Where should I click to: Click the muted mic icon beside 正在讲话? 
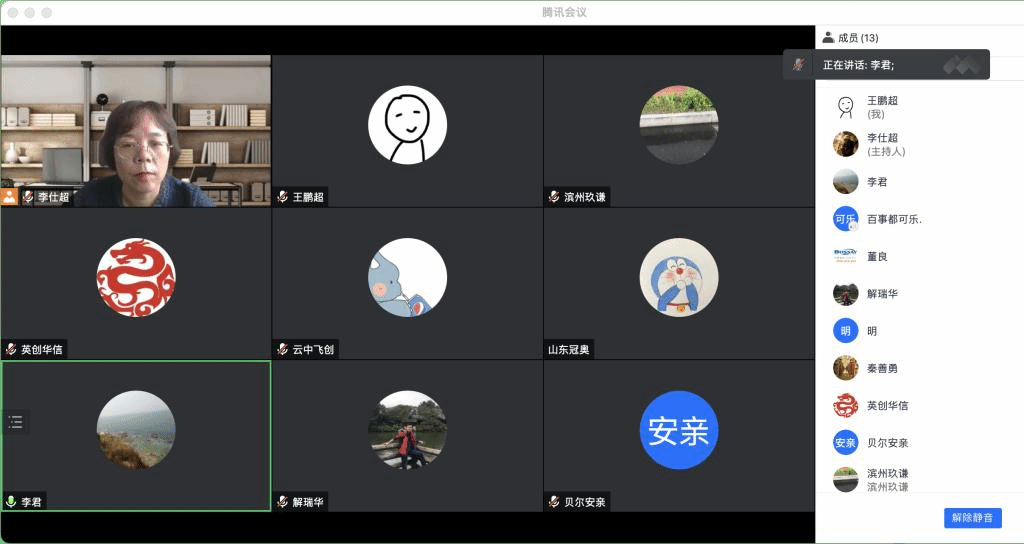pyautogui.click(x=798, y=65)
